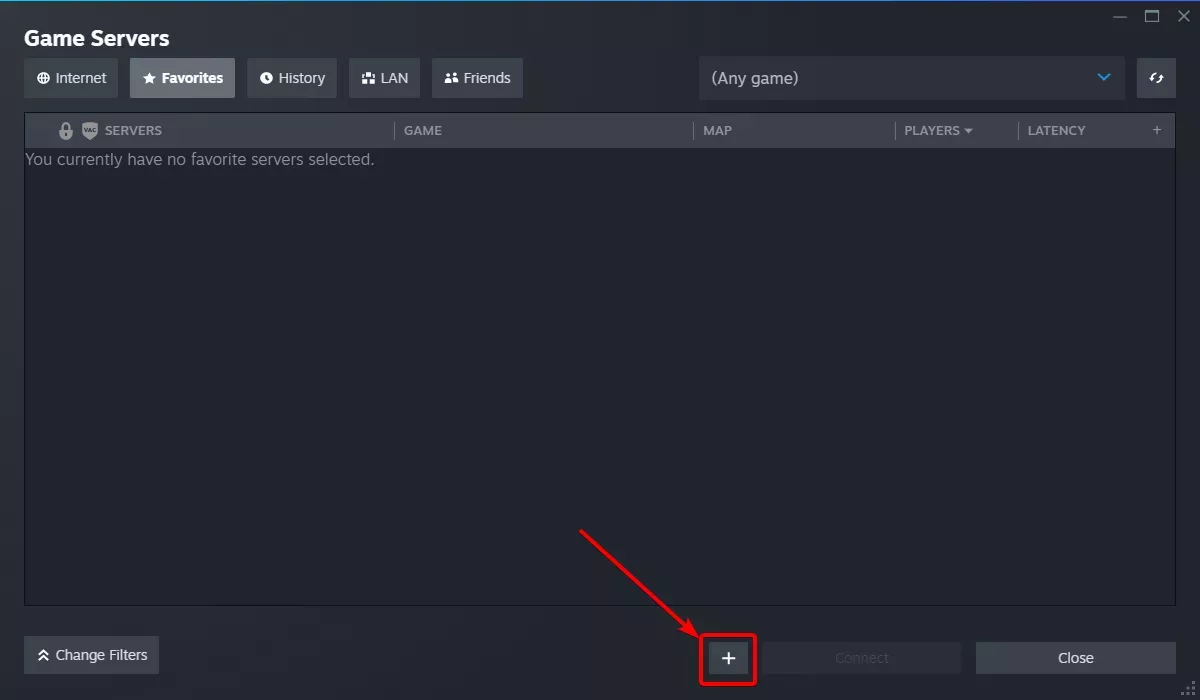
Task: Refresh the server list
Action: tap(1156, 77)
